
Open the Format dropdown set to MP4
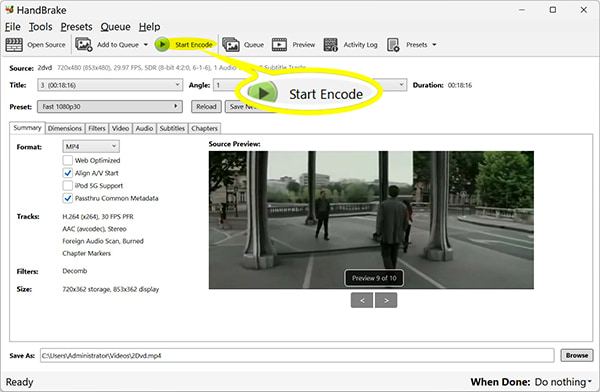[91, 146]
